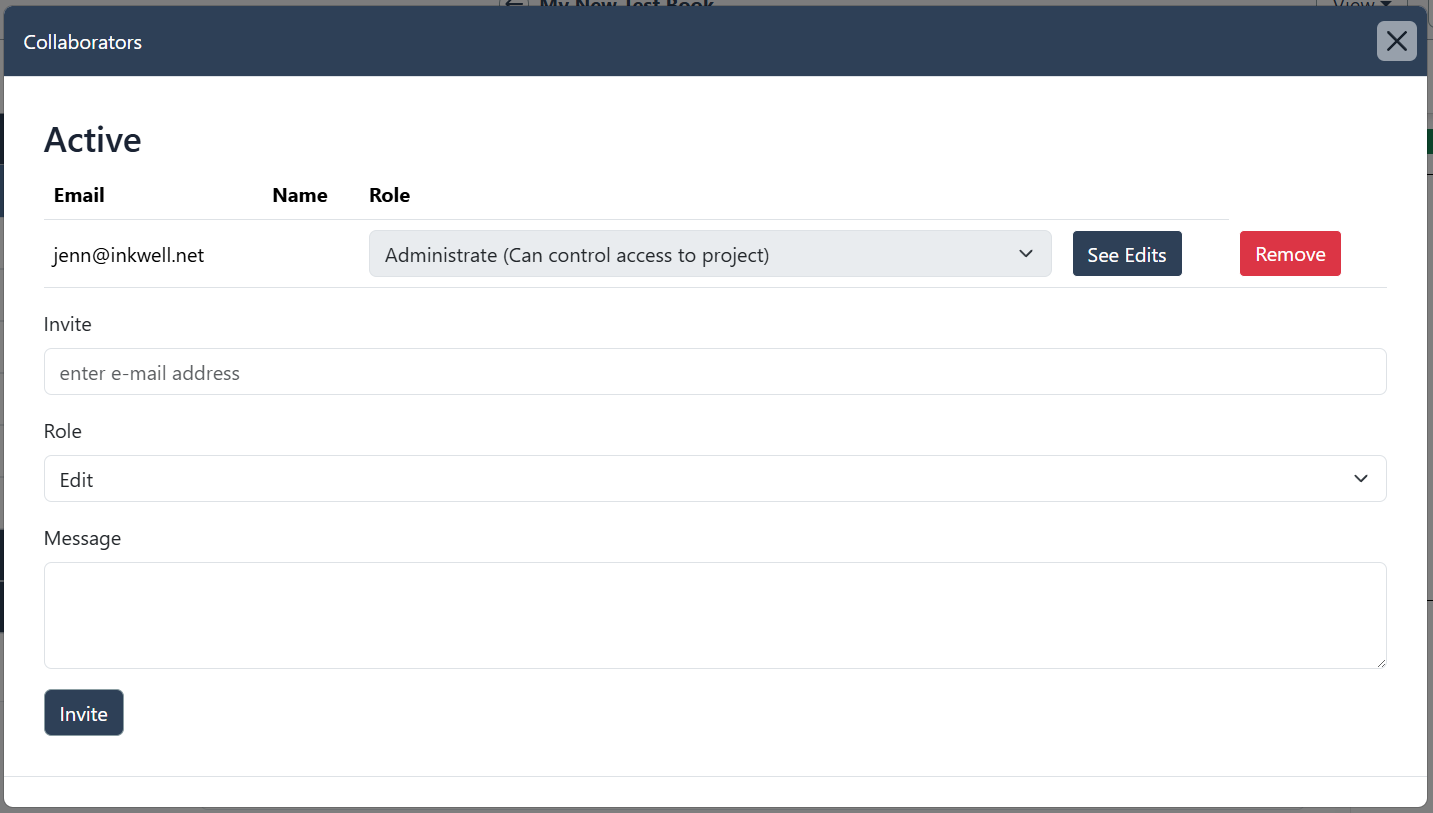1433x813 pixels.
Task: Grab the Message box resize handle
Action: pyautogui.click(x=1380, y=662)
